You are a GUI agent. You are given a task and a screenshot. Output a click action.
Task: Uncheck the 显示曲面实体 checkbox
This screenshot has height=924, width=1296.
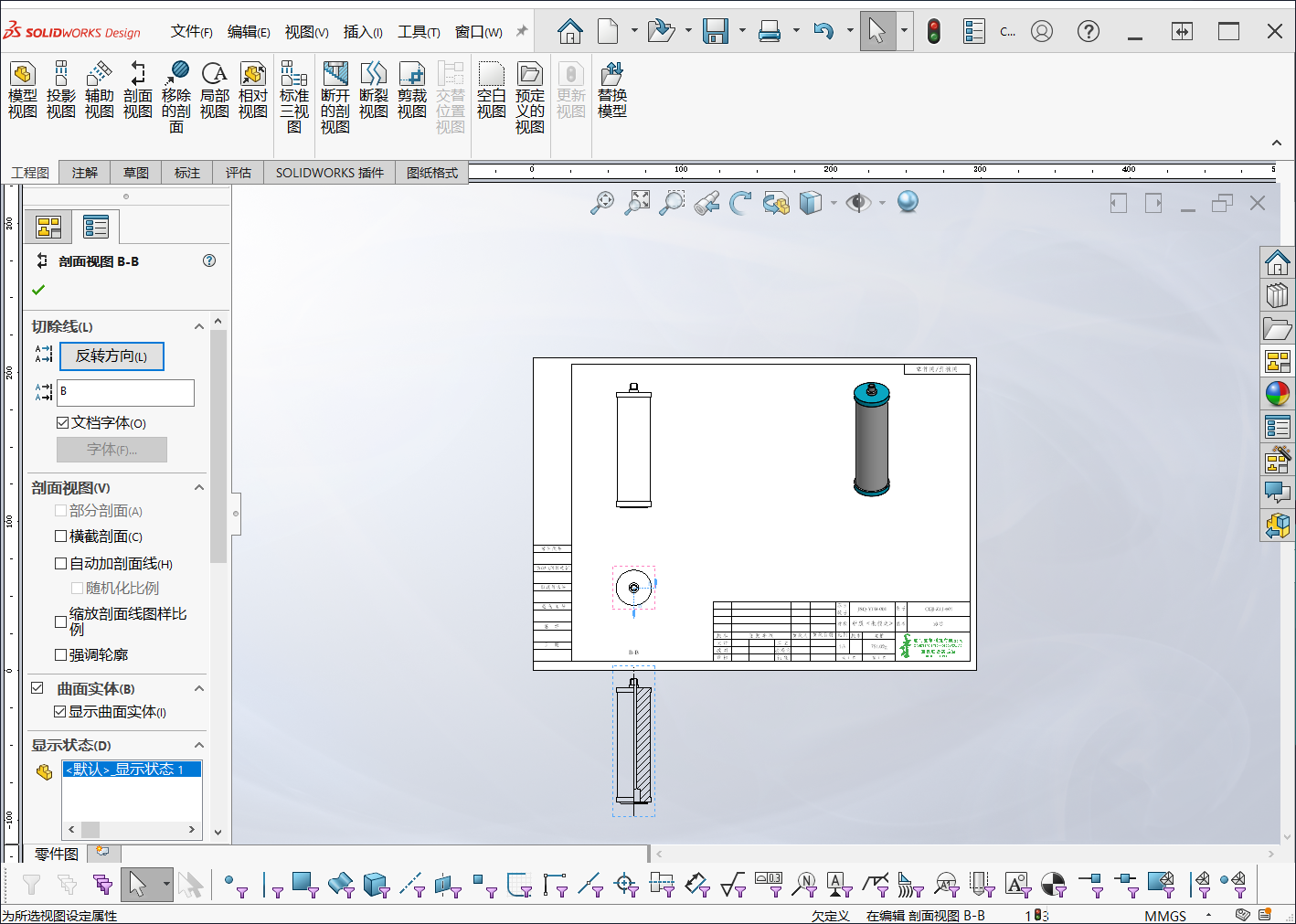point(60,712)
